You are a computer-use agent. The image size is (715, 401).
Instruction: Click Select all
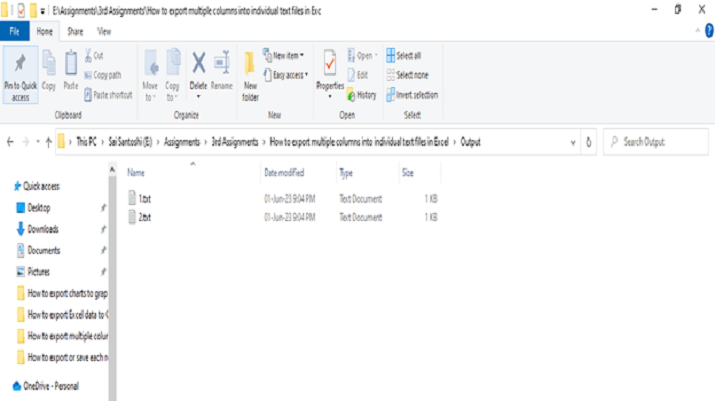(404, 56)
